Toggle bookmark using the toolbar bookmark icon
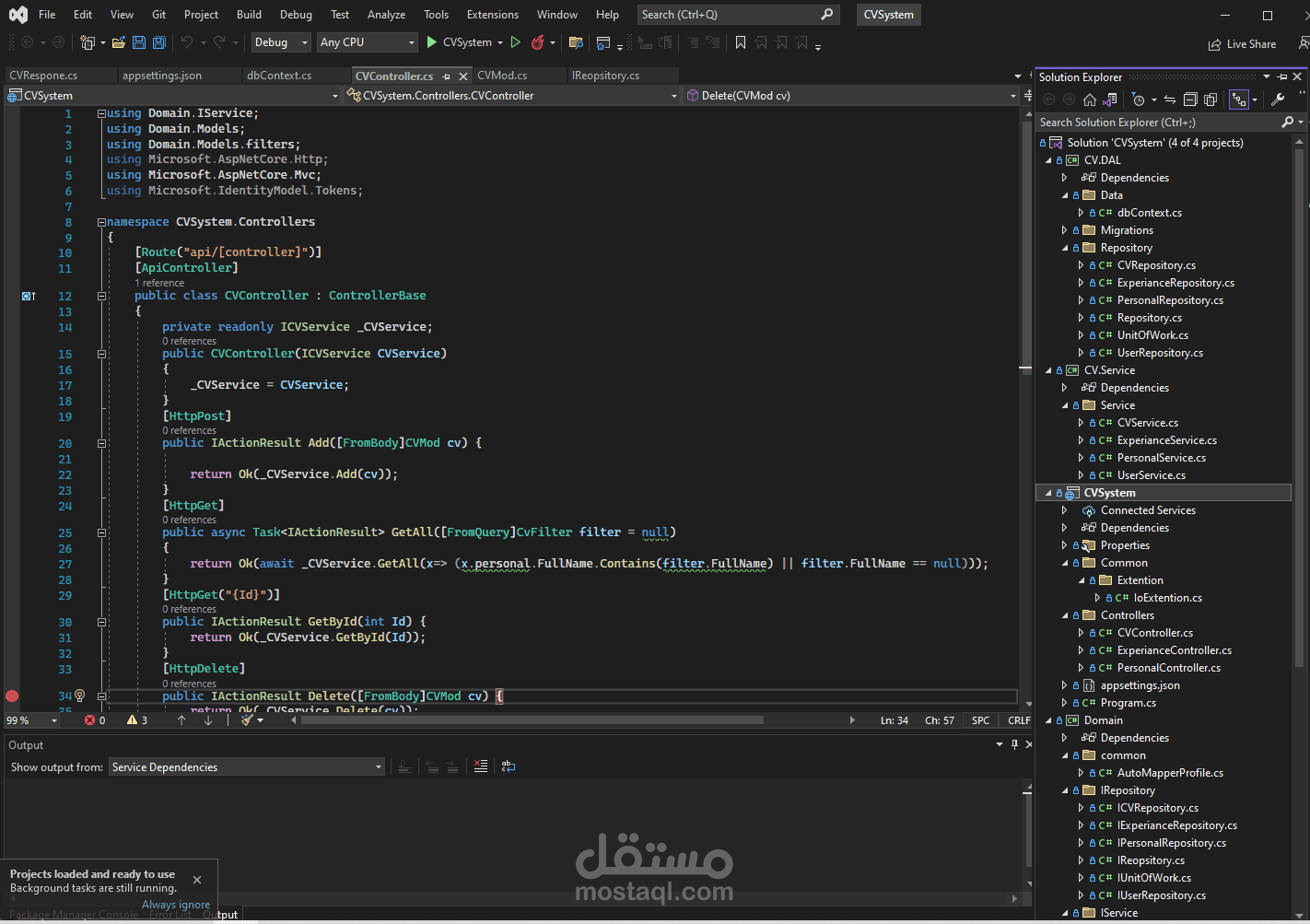This screenshot has width=1310, height=924. click(x=740, y=42)
